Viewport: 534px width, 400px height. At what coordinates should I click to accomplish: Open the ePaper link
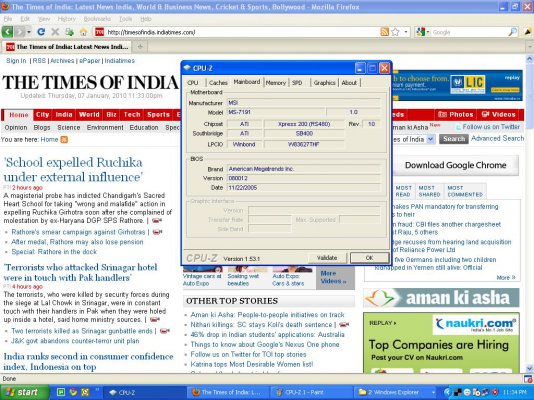click(x=90, y=61)
